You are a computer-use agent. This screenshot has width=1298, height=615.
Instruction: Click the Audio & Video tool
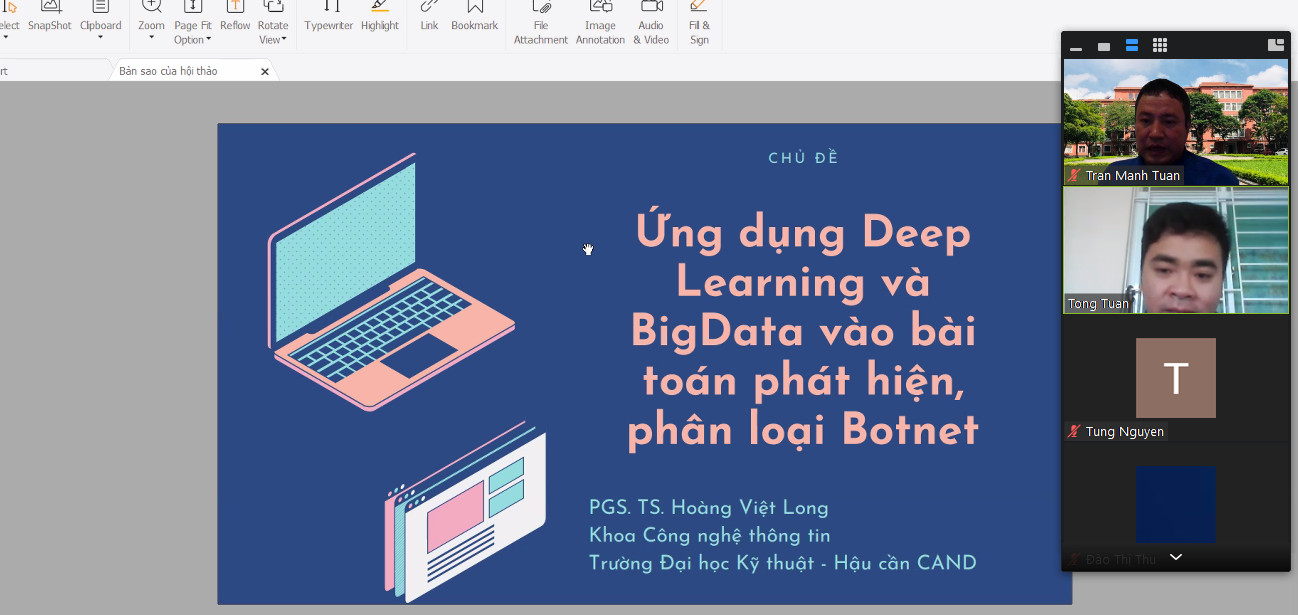coord(651,22)
